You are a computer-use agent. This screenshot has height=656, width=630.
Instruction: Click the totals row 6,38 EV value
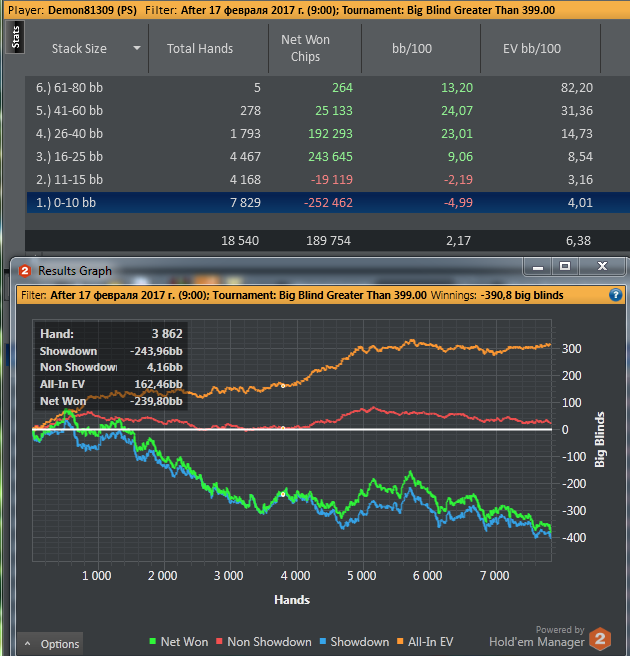click(x=578, y=241)
